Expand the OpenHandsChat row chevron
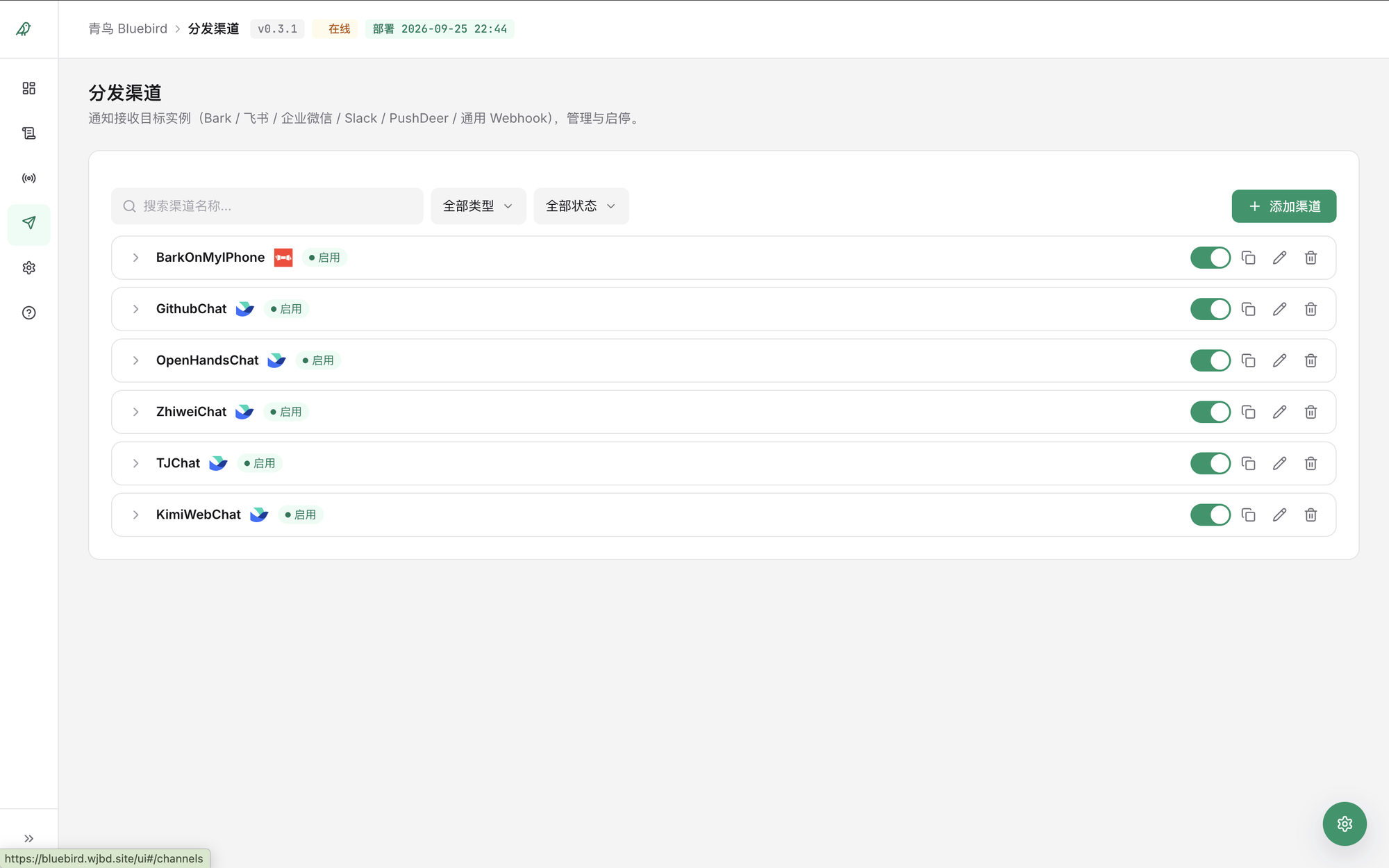 coord(136,360)
